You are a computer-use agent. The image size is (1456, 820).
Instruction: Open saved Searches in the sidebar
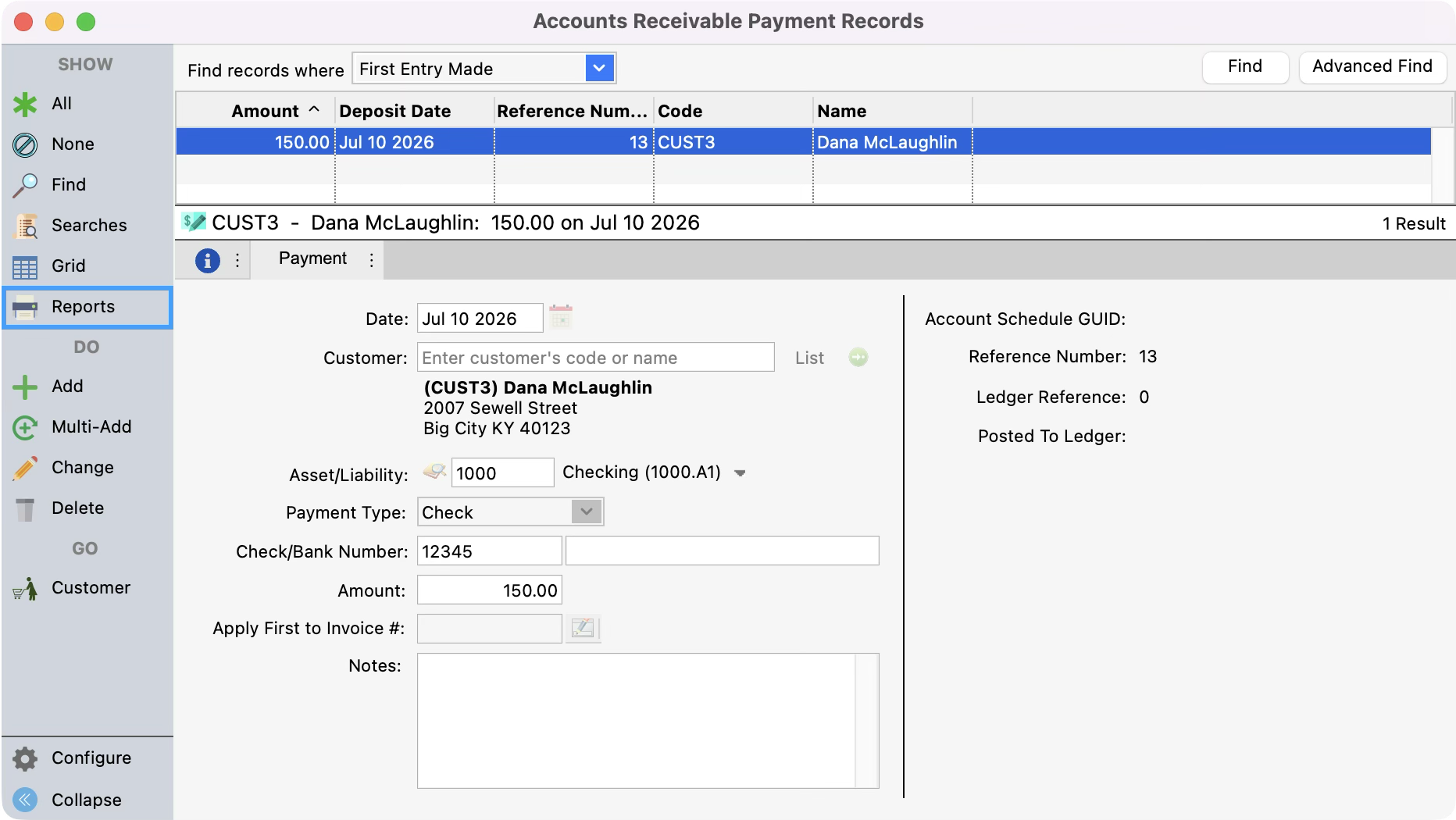point(87,226)
